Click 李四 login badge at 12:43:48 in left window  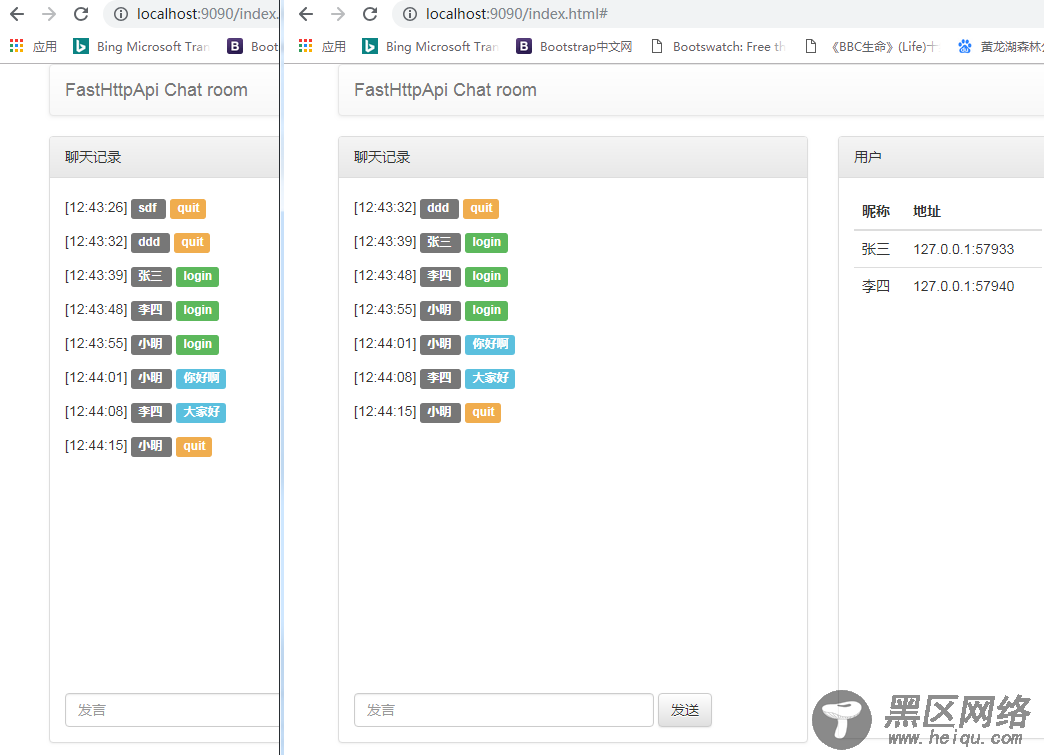point(197,310)
